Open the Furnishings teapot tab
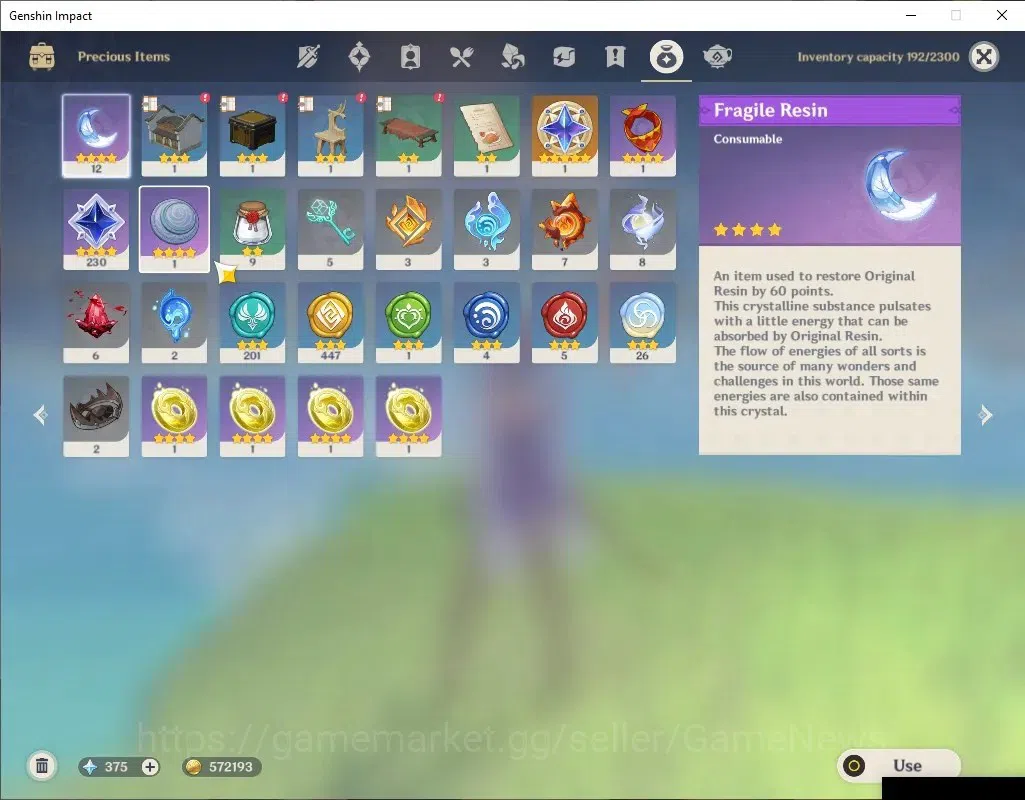Image resolution: width=1025 pixels, height=800 pixels. point(717,57)
